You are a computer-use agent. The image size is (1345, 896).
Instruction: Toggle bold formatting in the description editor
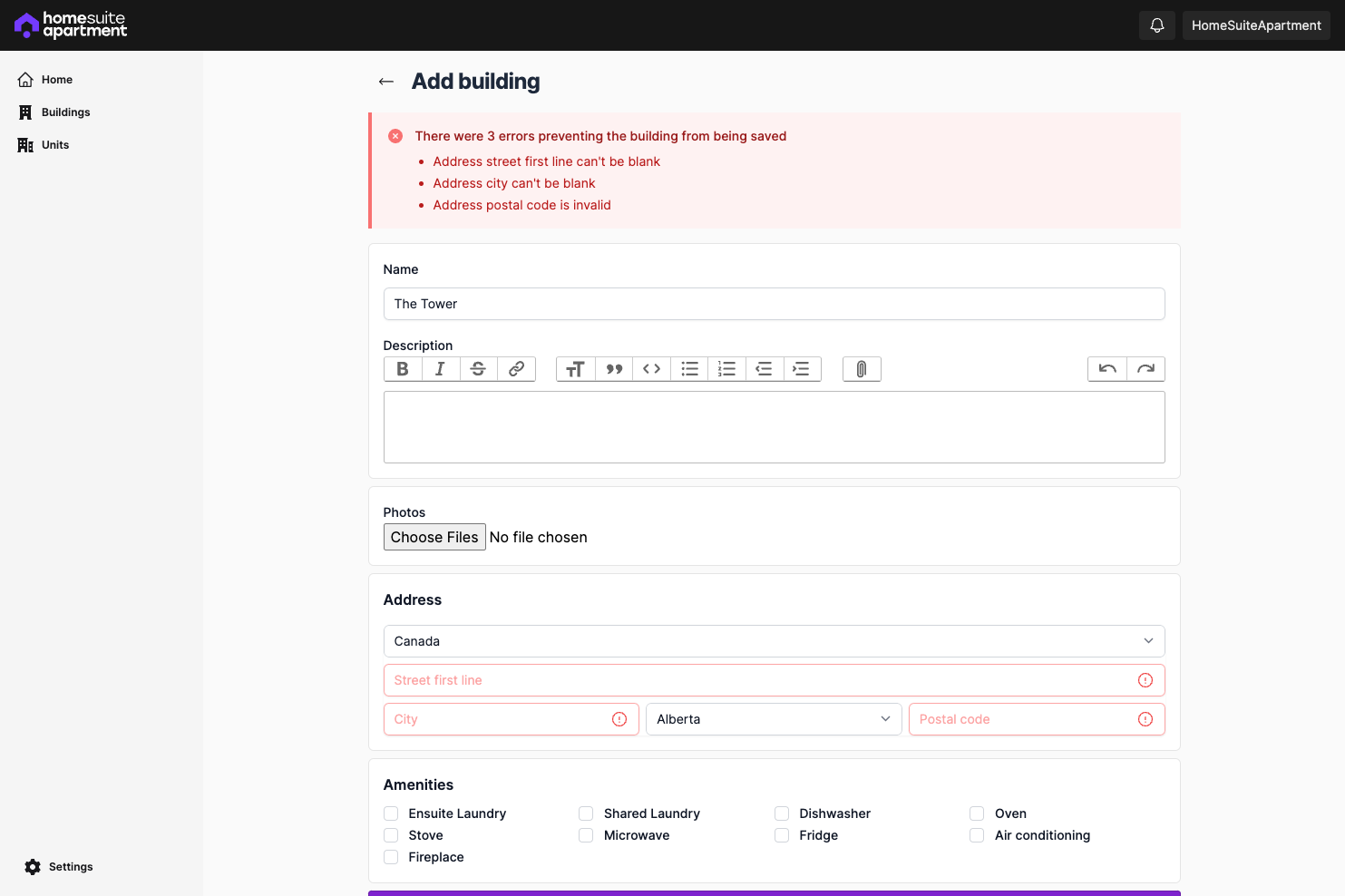click(402, 369)
